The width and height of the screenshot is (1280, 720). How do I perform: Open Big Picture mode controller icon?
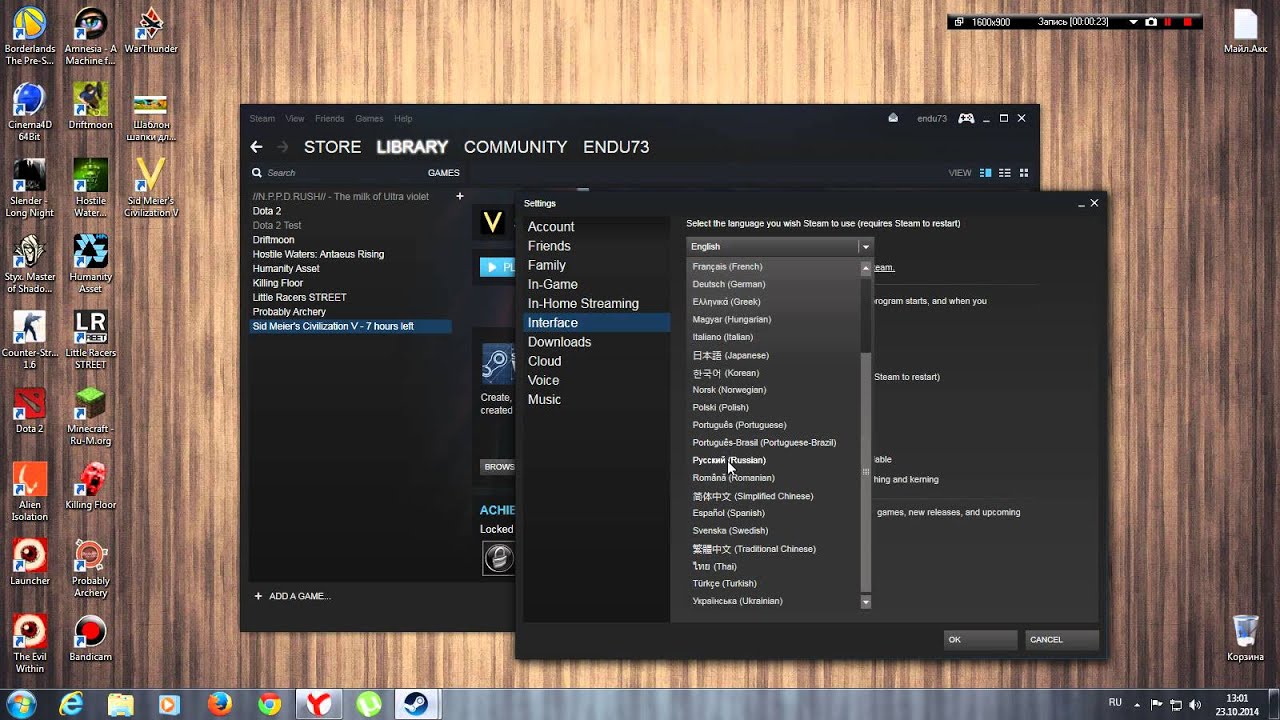click(x=966, y=118)
